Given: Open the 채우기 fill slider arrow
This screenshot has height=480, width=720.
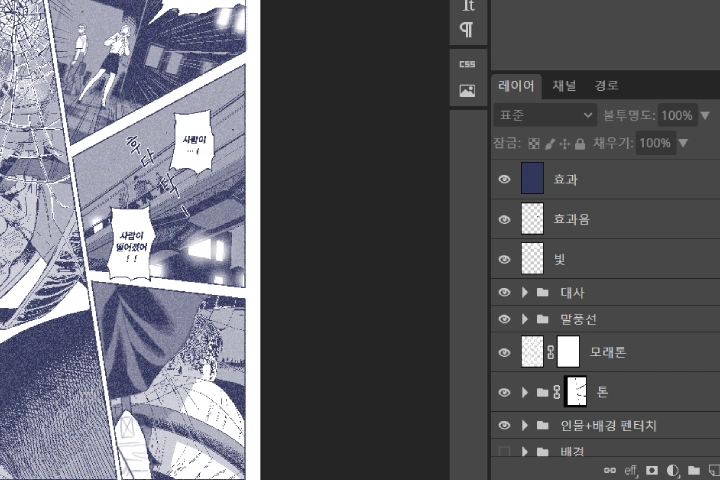Looking at the screenshot, I should pyautogui.click(x=683, y=143).
